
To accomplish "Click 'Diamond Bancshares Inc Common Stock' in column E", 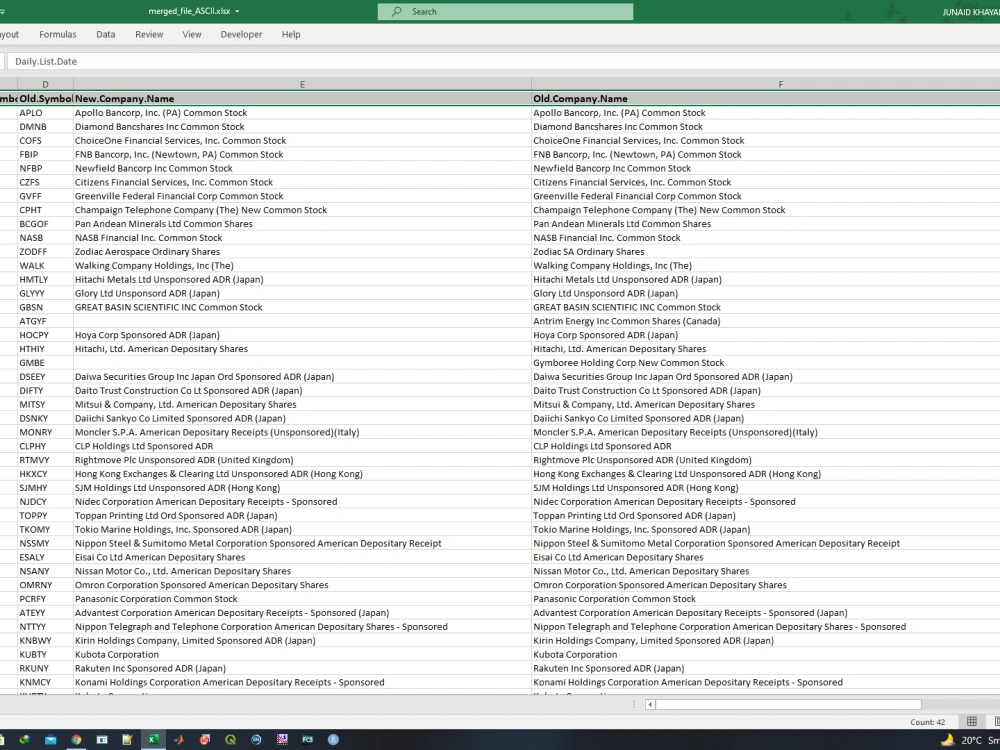I will tap(302, 127).
